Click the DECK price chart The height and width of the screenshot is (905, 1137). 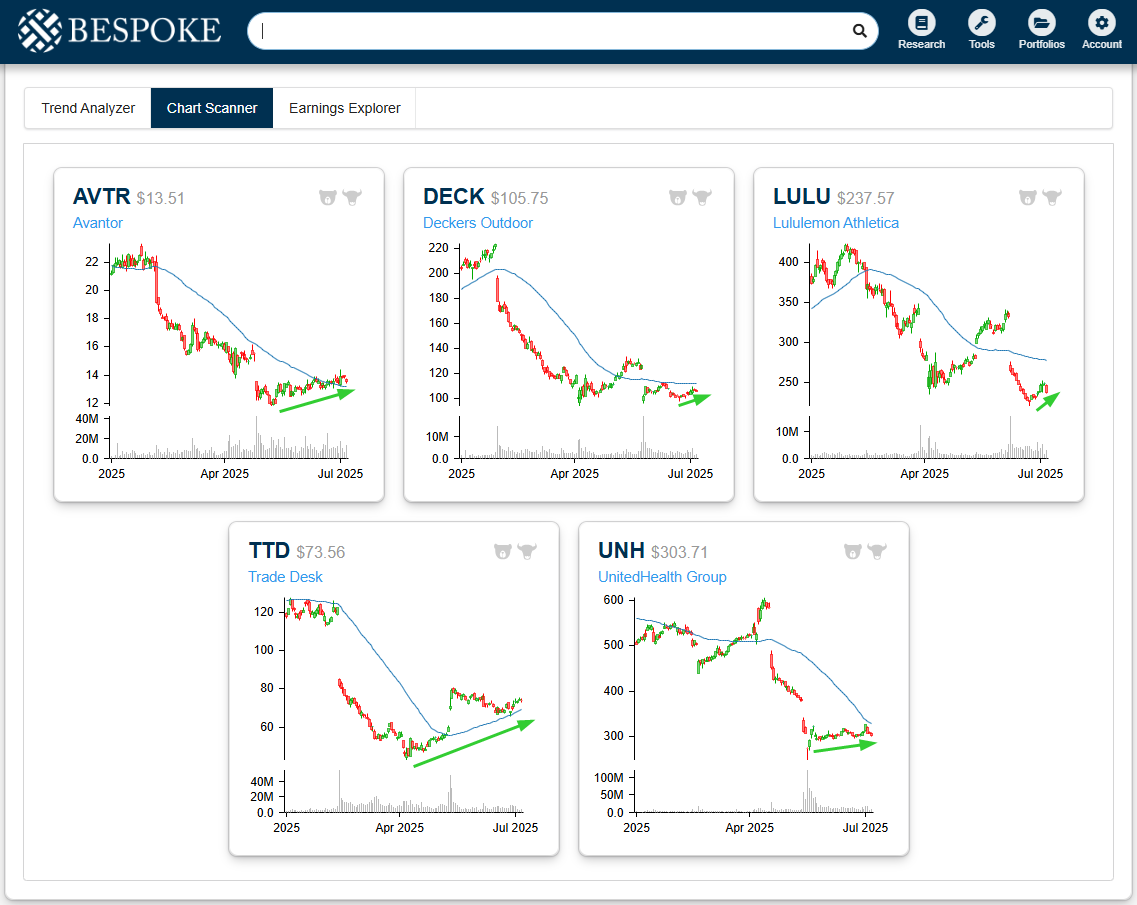569,363
